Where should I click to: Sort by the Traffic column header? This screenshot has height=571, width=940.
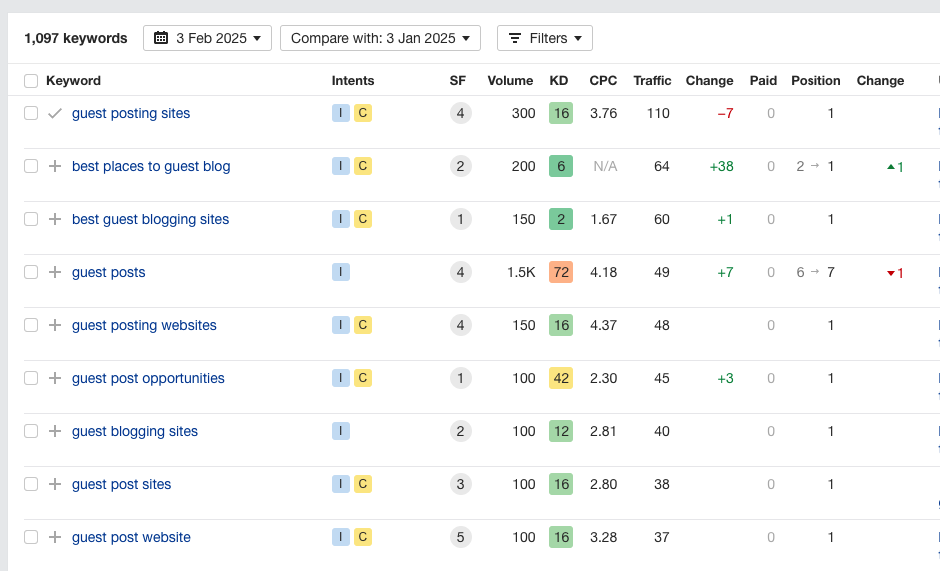click(652, 81)
